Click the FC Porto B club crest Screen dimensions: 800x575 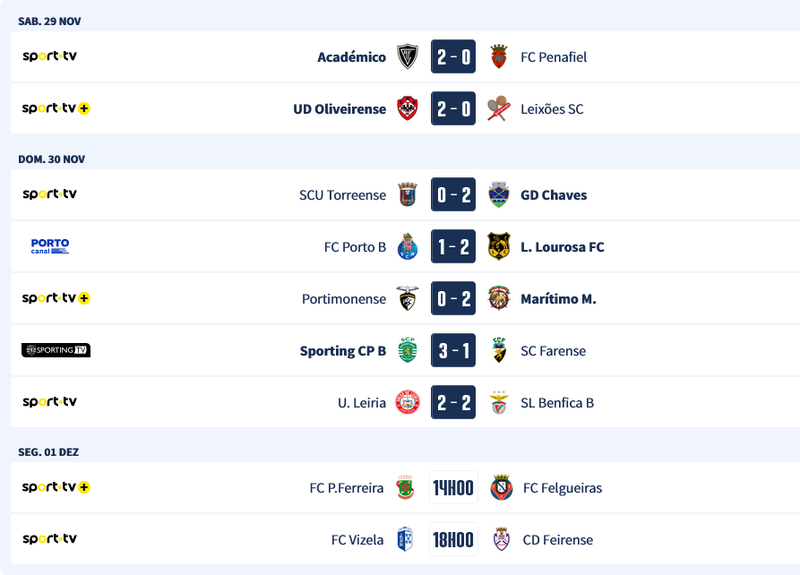click(407, 247)
